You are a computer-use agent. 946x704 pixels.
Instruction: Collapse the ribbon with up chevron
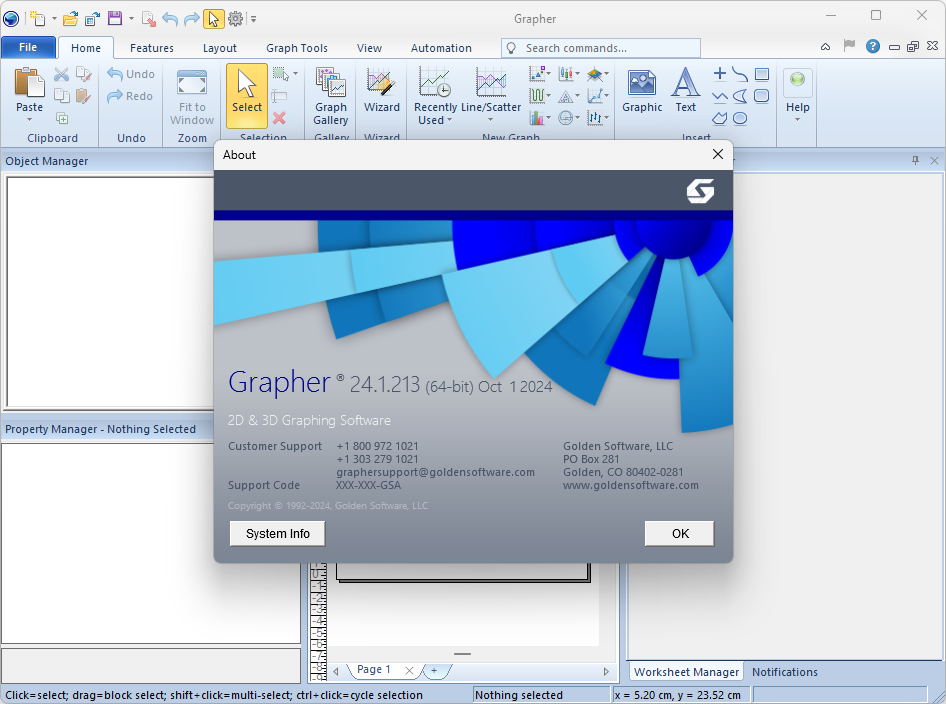coord(825,46)
